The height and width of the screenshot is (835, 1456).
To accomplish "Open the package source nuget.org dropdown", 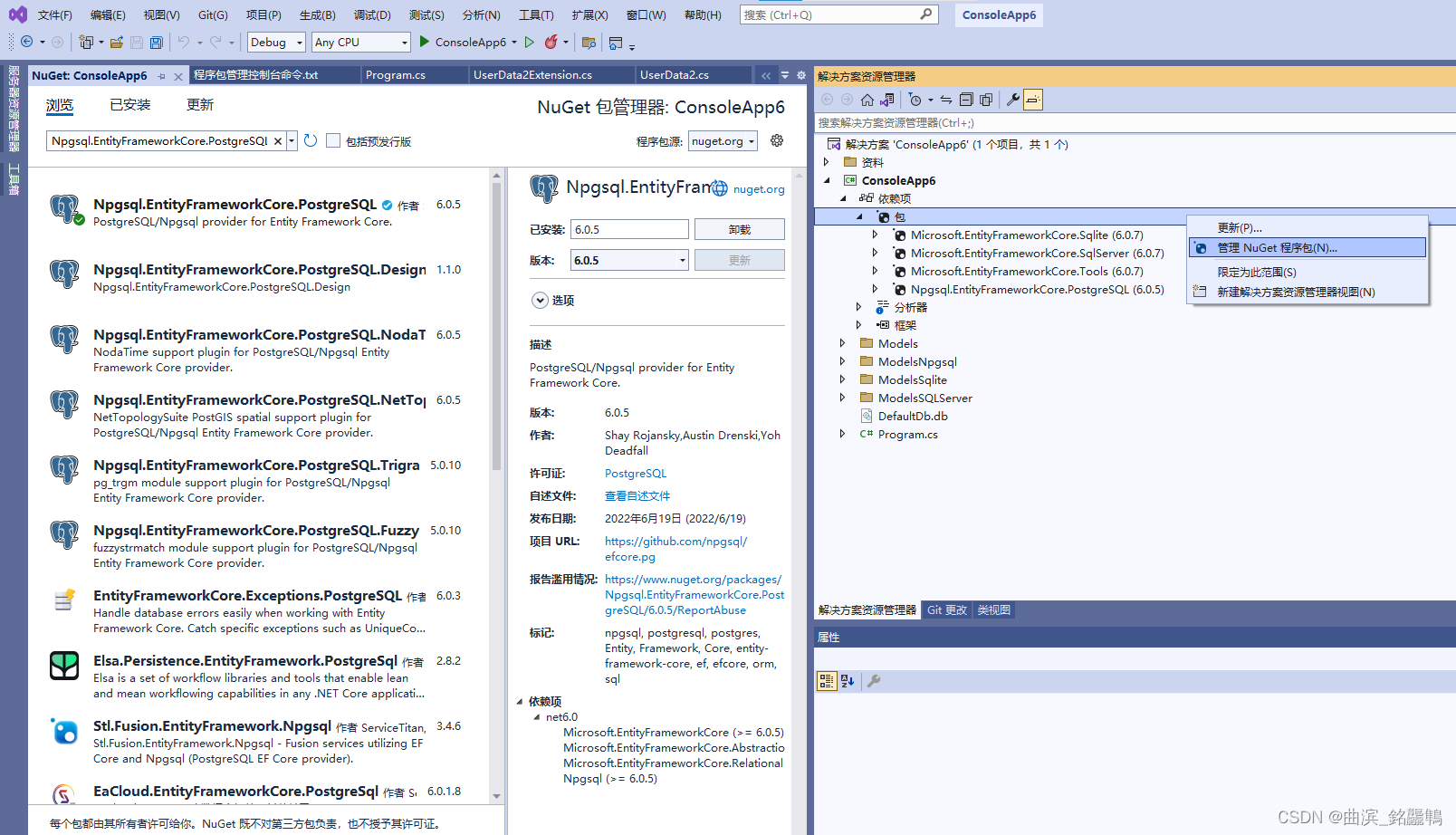I will [x=723, y=141].
